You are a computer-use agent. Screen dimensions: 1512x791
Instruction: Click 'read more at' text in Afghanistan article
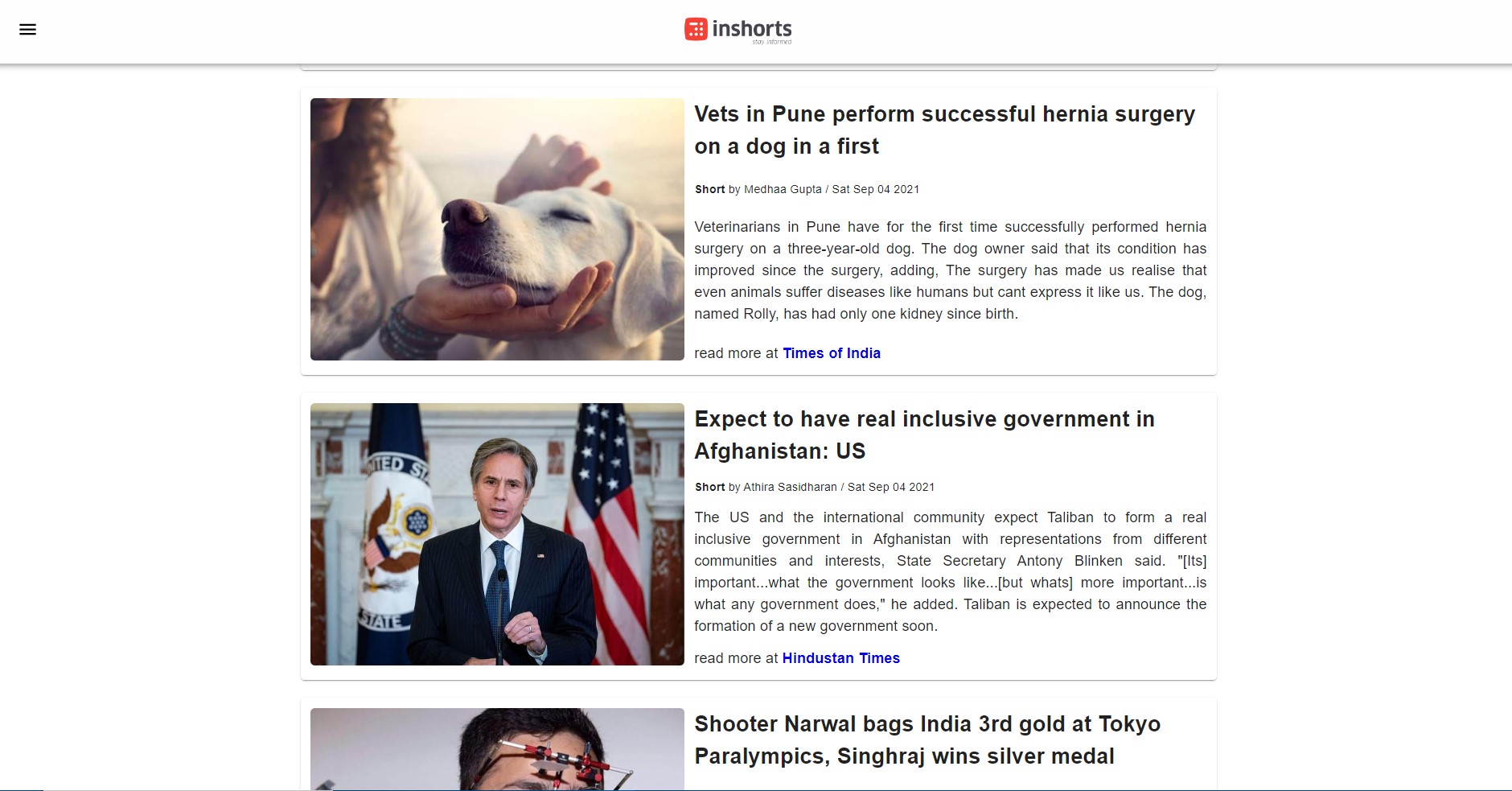pyautogui.click(x=736, y=658)
